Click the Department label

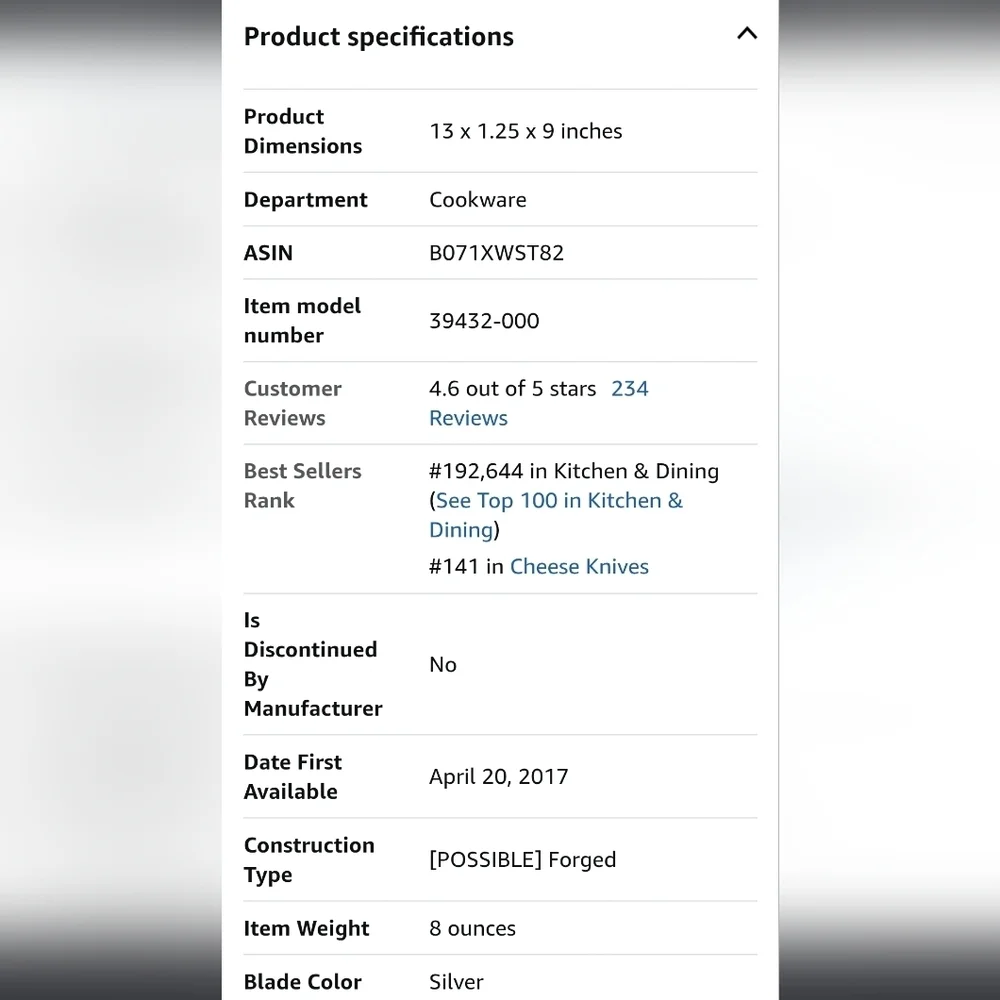coord(305,200)
